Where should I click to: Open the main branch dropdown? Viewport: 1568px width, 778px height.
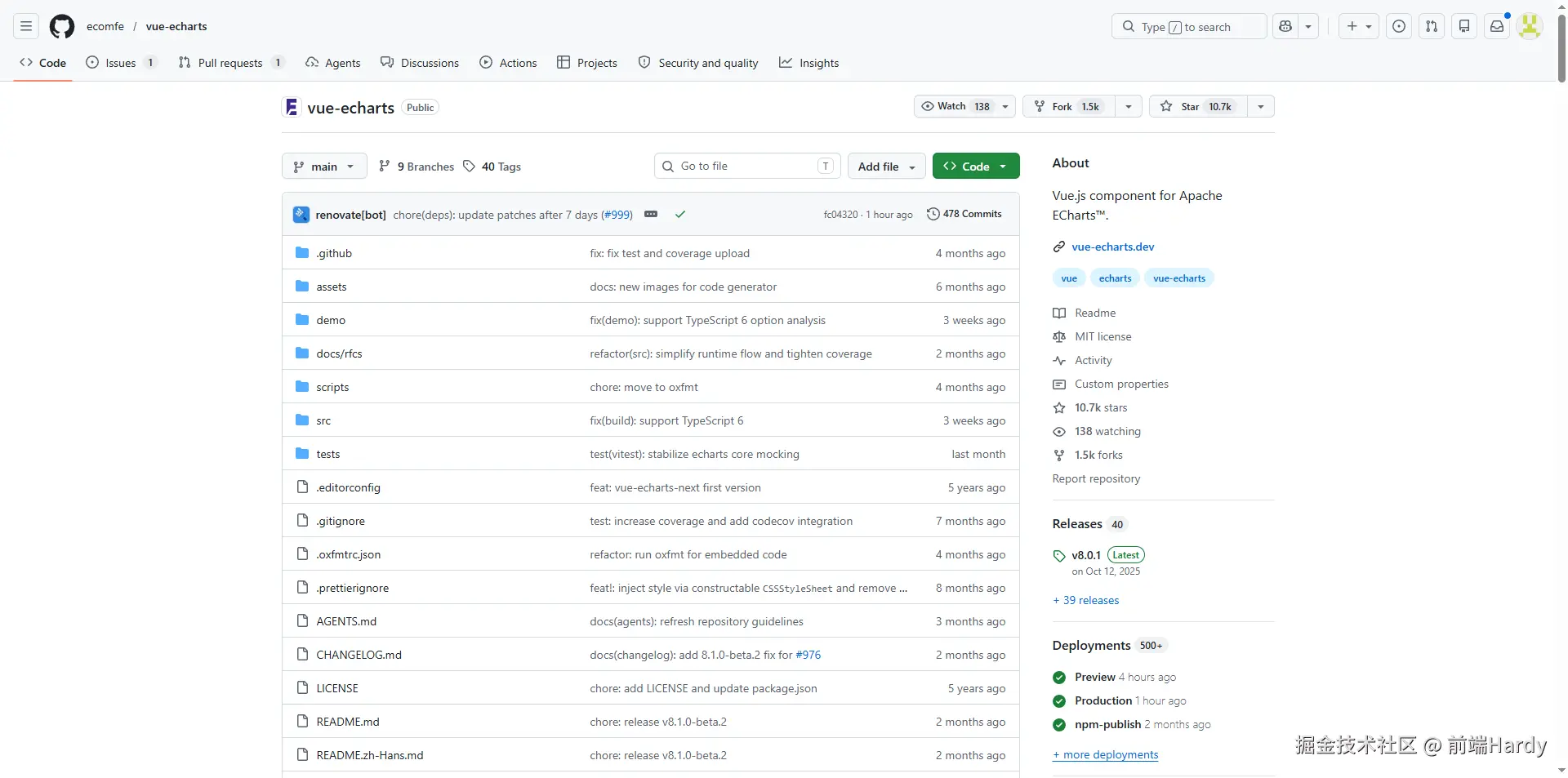(323, 166)
